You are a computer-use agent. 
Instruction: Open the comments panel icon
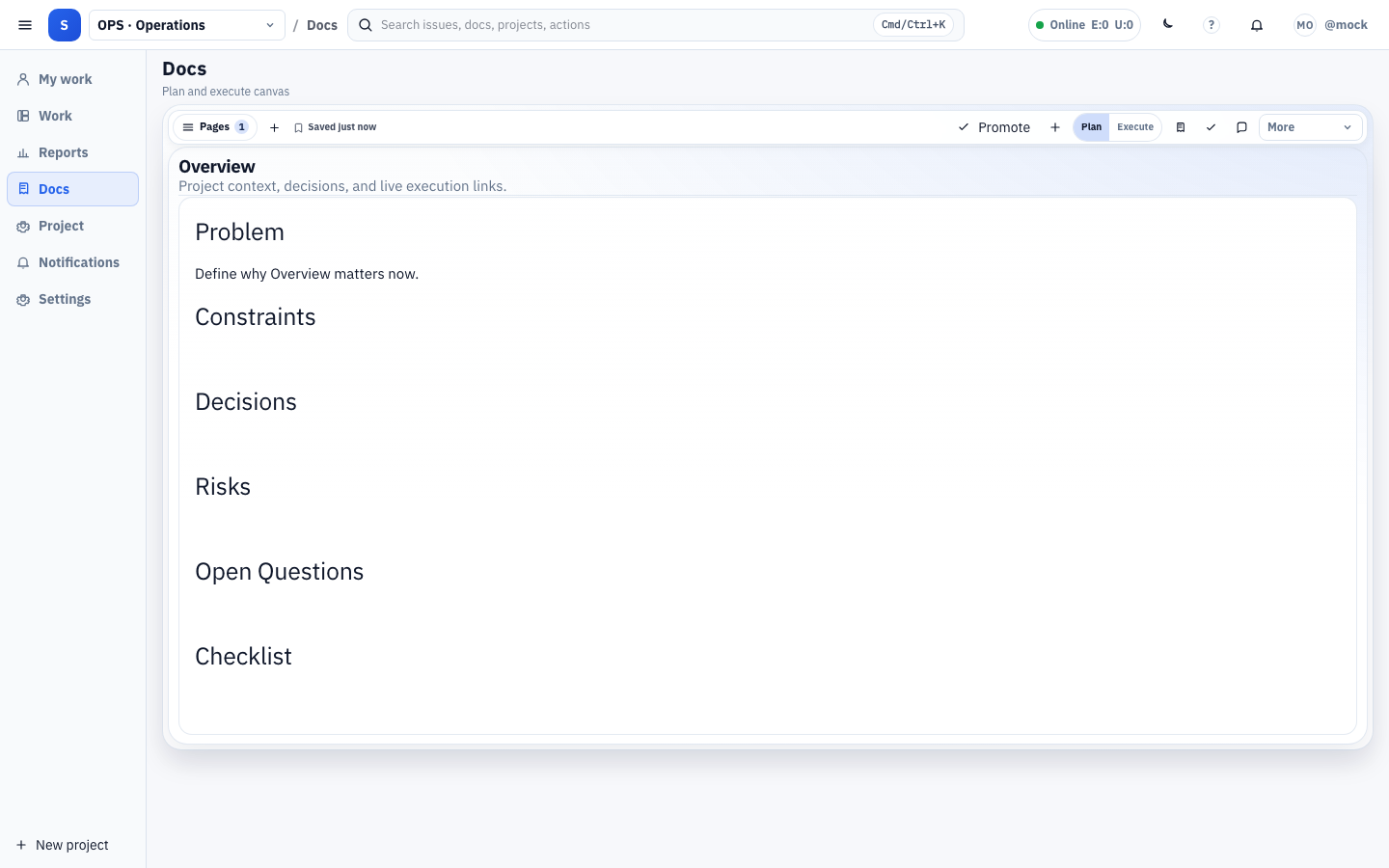(x=1242, y=126)
